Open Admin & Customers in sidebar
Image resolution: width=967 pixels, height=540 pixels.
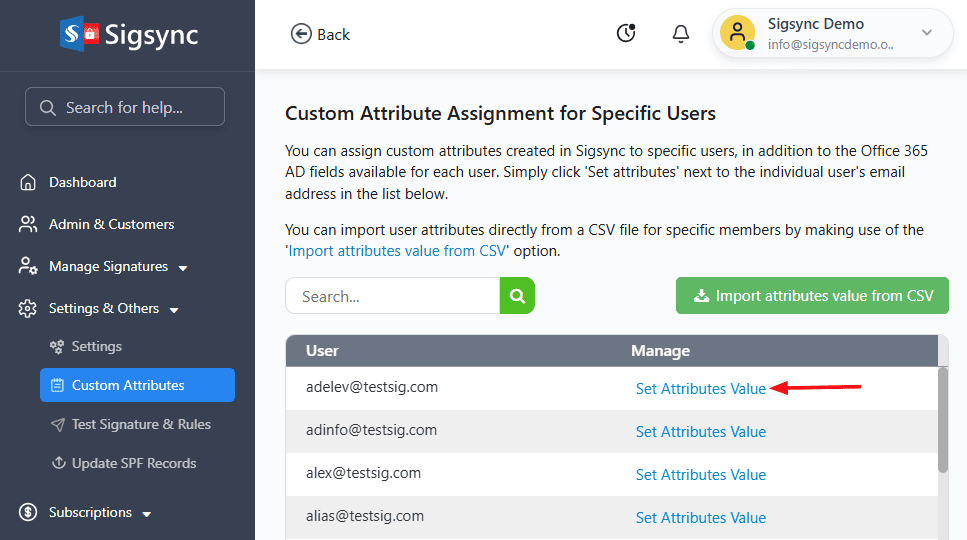111,224
